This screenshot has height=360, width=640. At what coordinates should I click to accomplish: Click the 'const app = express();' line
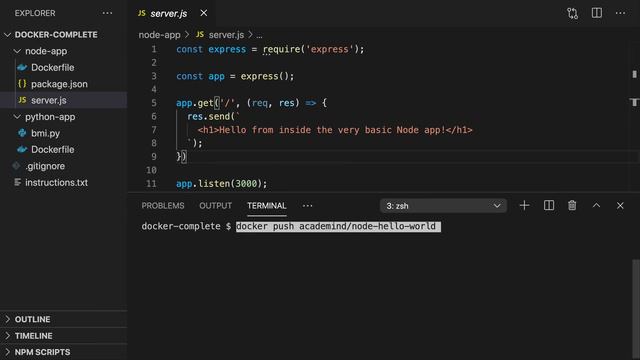(235, 76)
